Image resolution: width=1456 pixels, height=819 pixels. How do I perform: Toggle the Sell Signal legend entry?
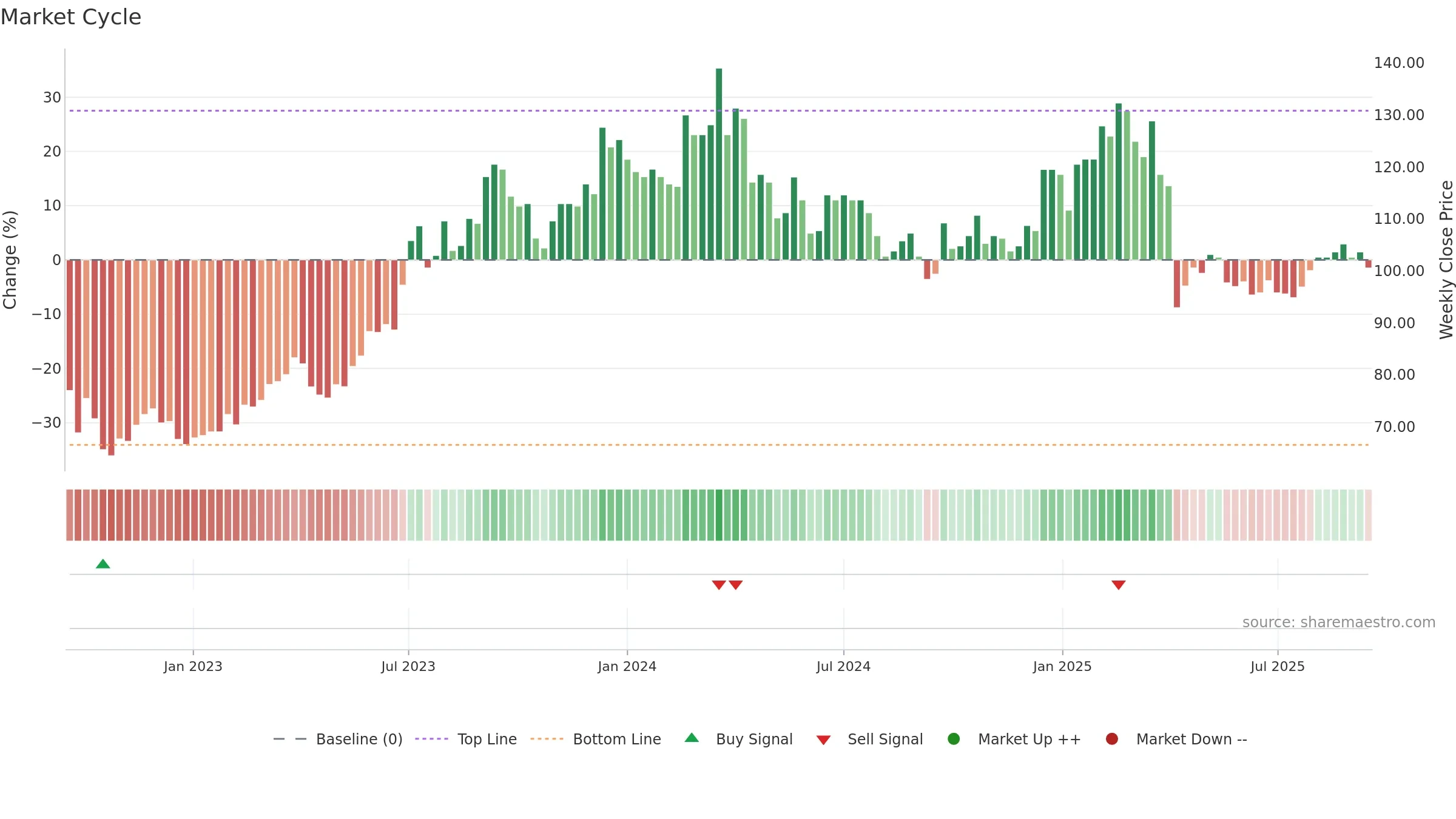tap(869, 739)
